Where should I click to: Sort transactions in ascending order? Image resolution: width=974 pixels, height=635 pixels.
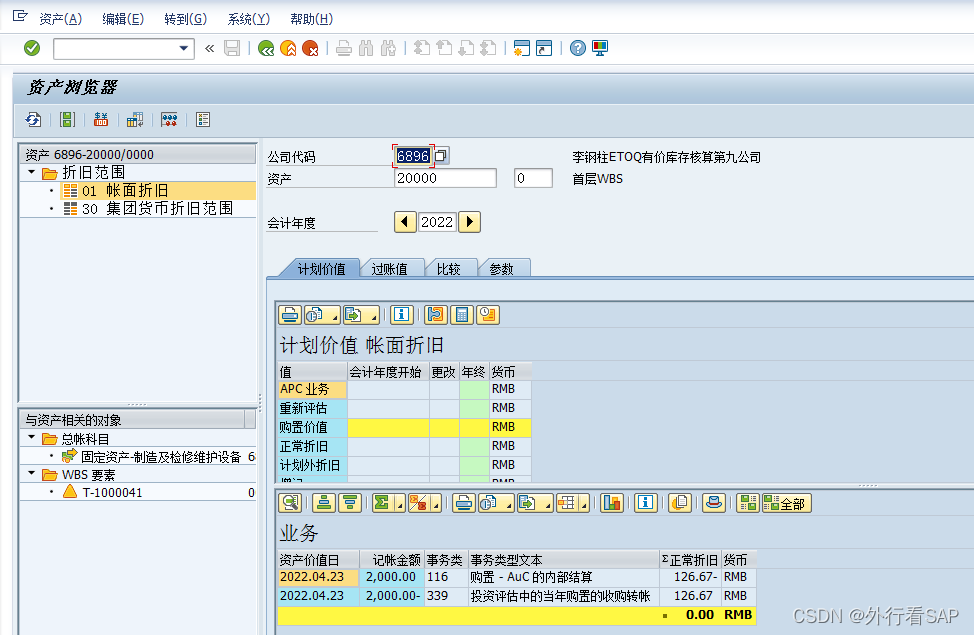coord(324,503)
